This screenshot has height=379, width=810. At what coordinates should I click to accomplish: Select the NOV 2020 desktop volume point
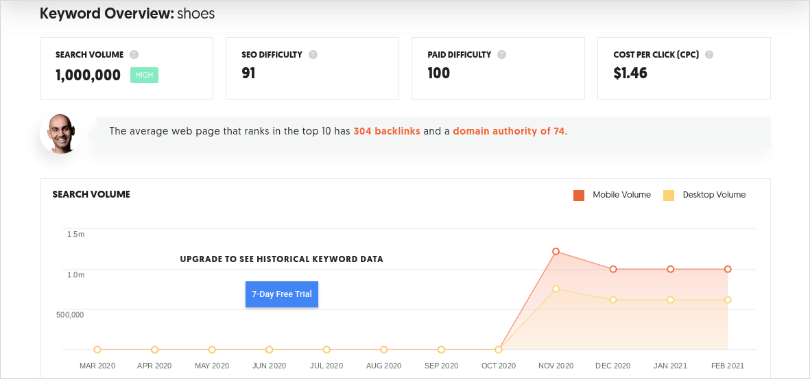click(x=556, y=289)
